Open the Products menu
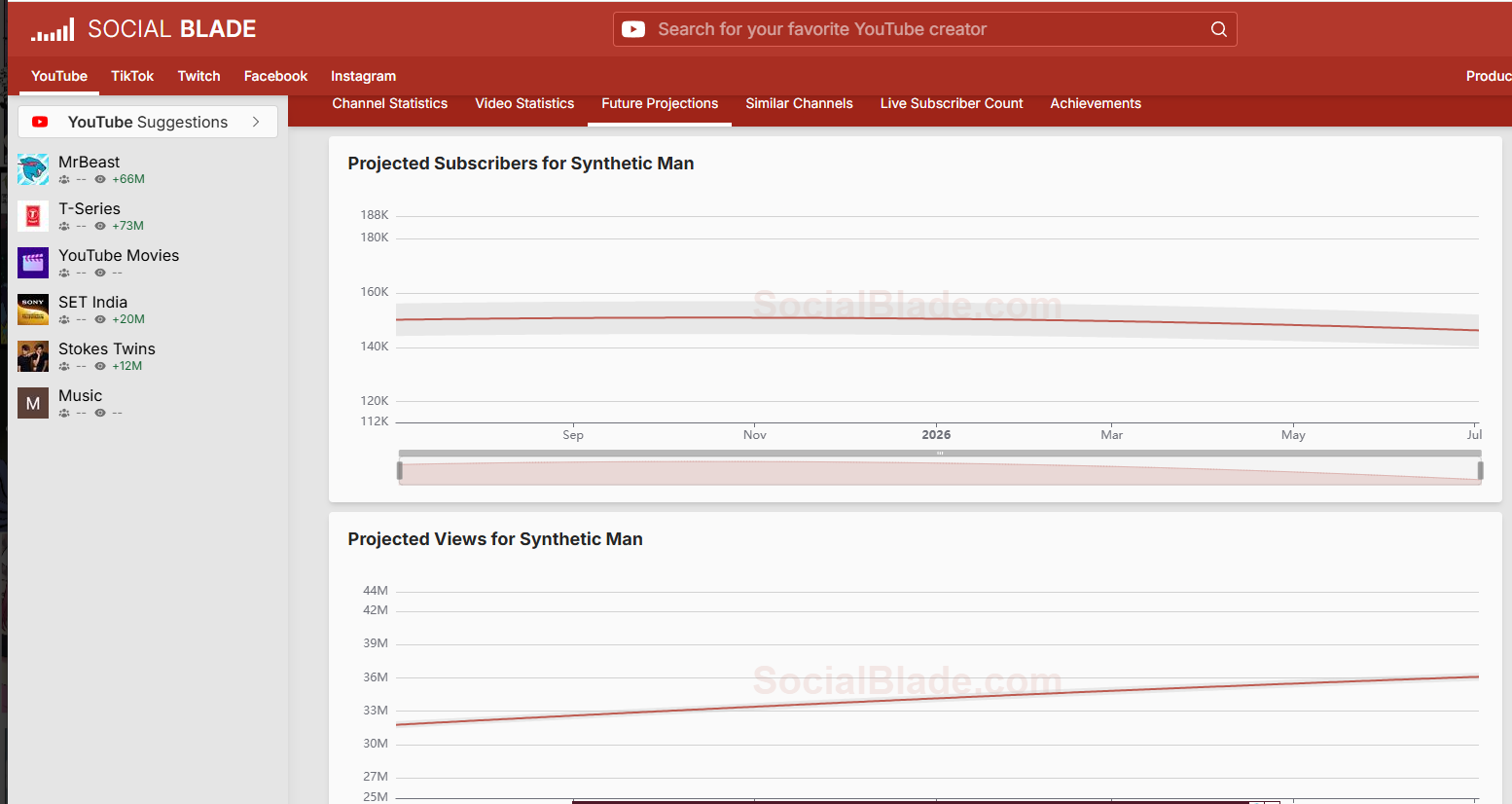Screen dimensions: 1512x804 (x=1489, y=76)
